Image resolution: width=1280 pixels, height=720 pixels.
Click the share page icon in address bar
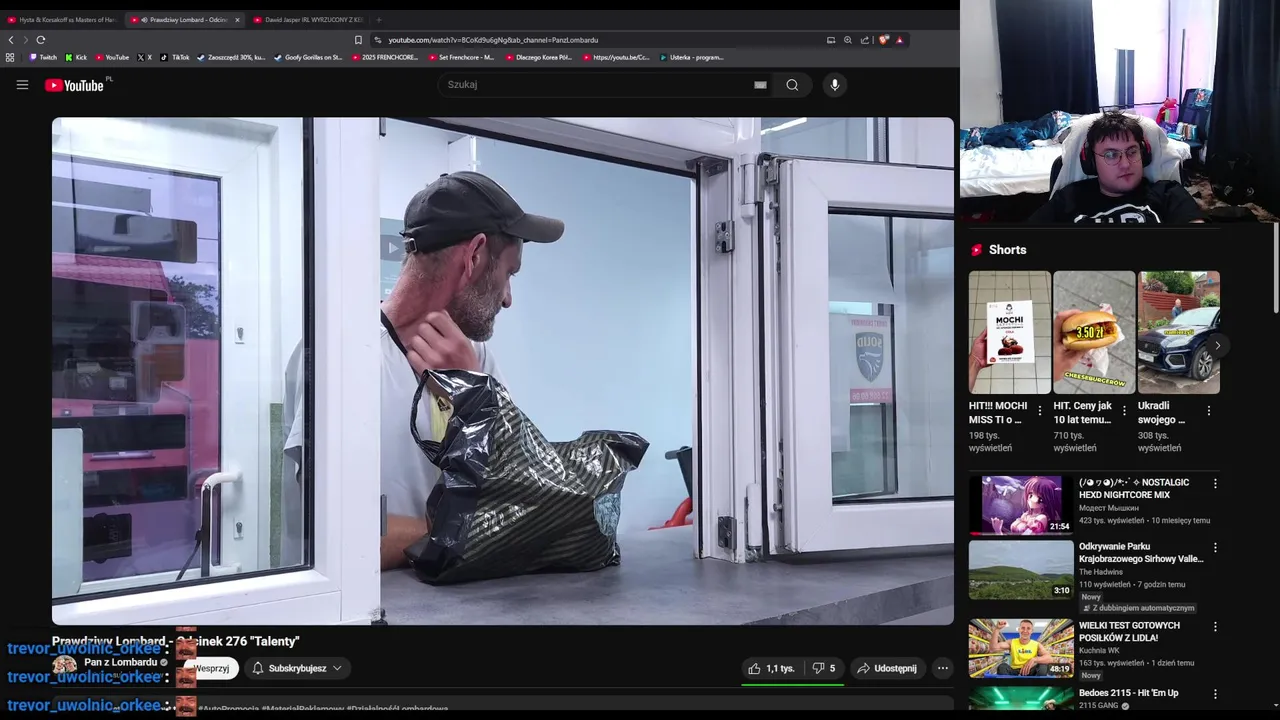[x=865, y=40]
